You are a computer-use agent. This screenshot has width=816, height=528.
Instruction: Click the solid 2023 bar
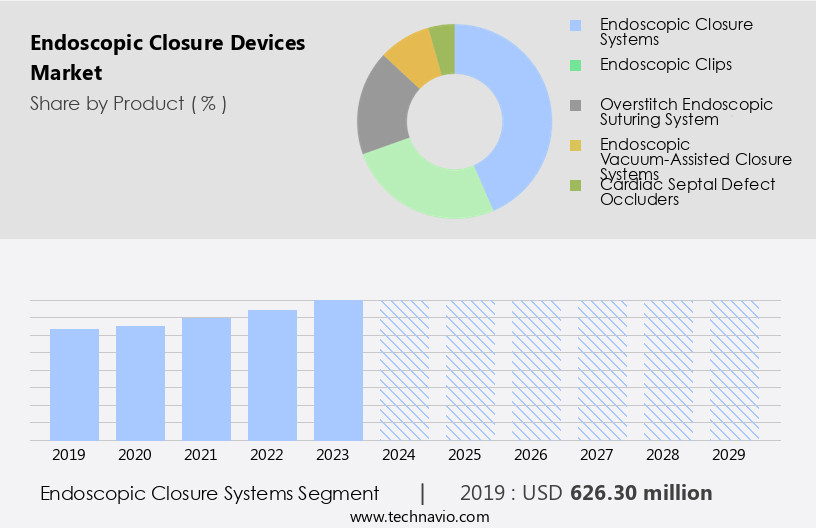[338, 370]
